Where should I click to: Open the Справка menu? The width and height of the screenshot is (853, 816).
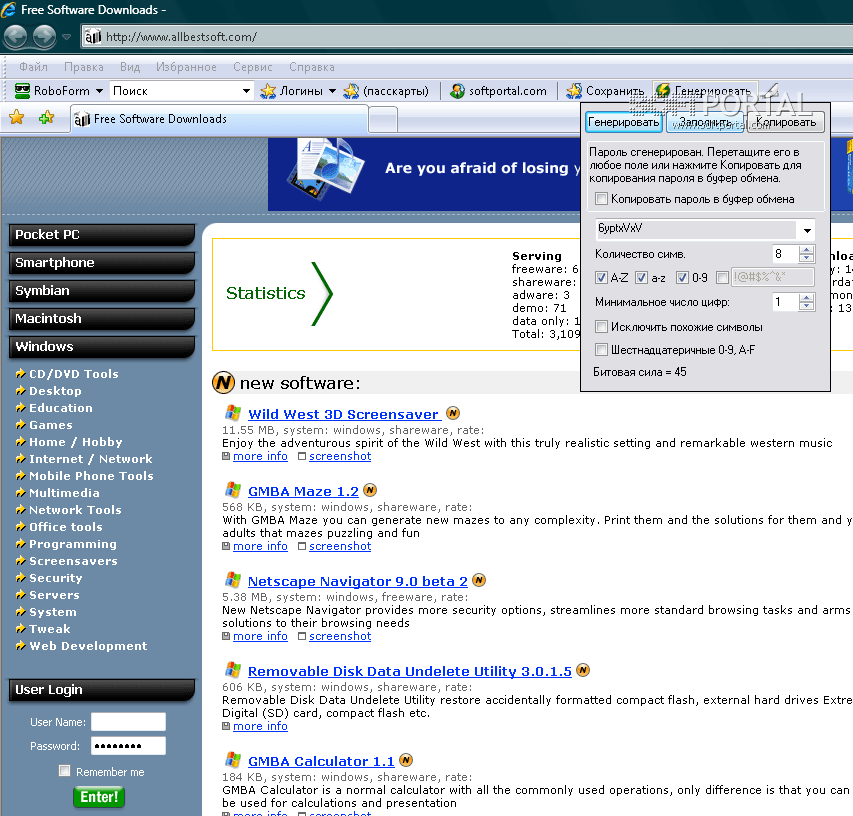312,67
